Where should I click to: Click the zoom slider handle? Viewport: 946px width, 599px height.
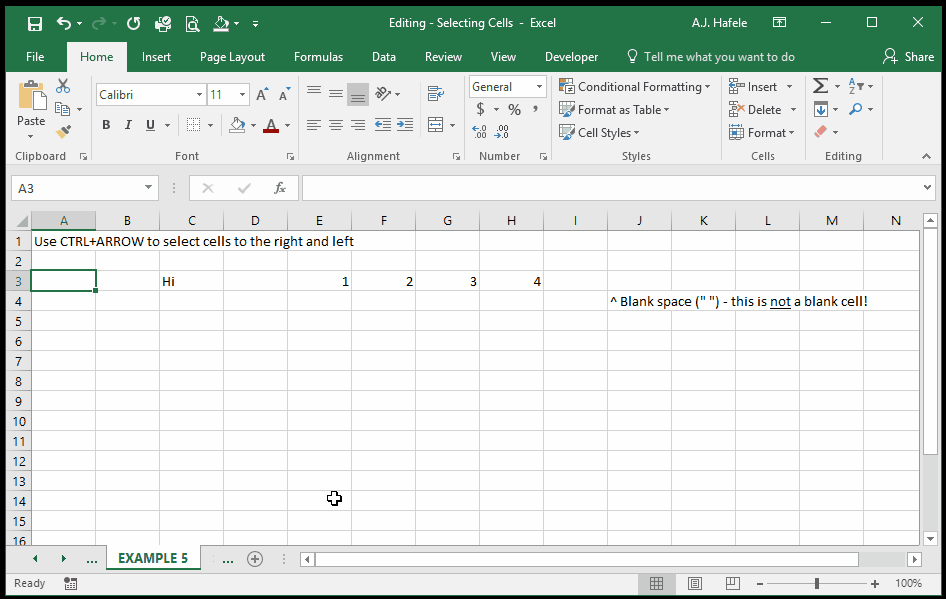[816, 583]
